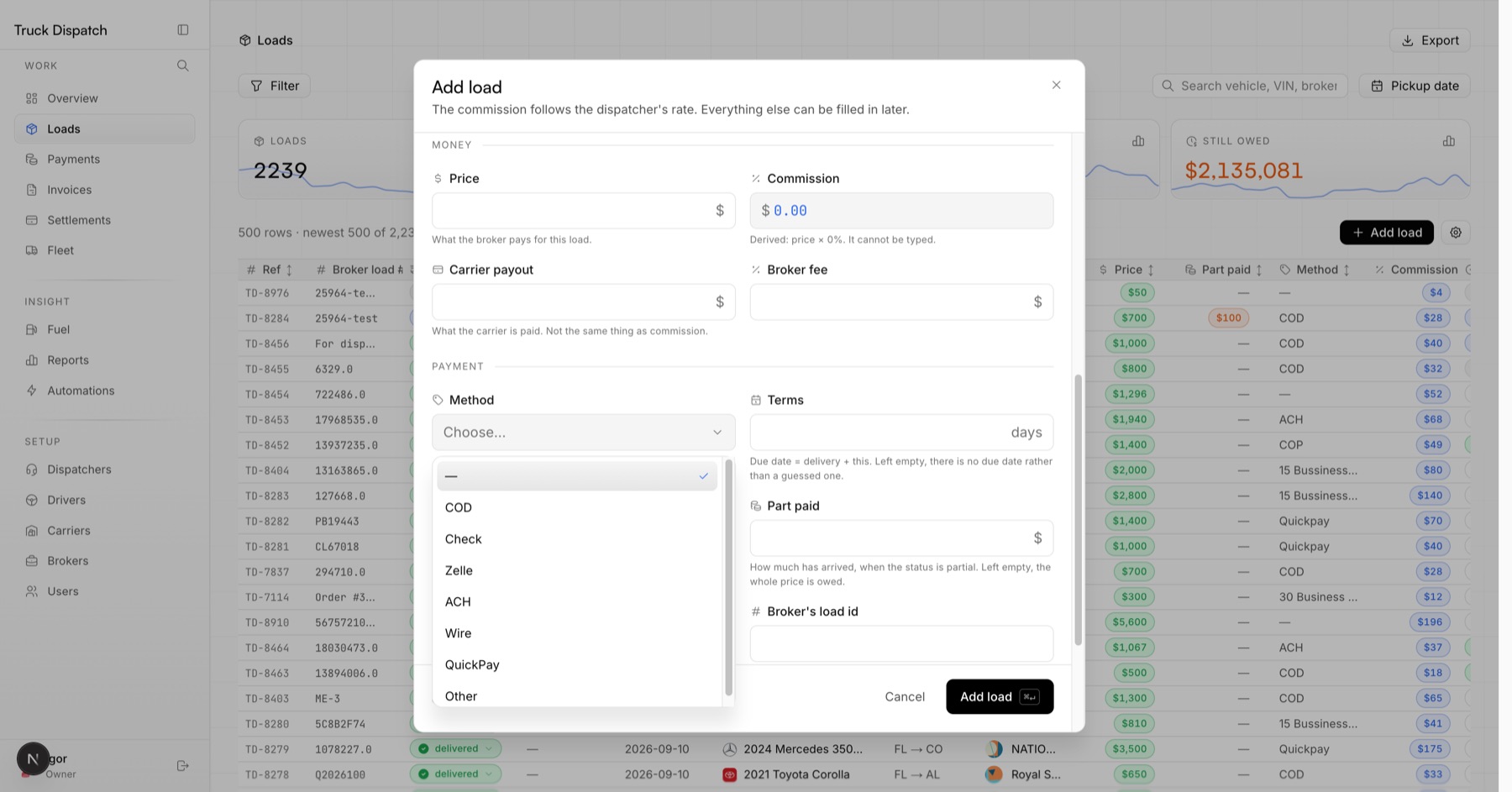Click the Price input field
The width and height of the screenshot is (1512, 792).
pos(584,211)
